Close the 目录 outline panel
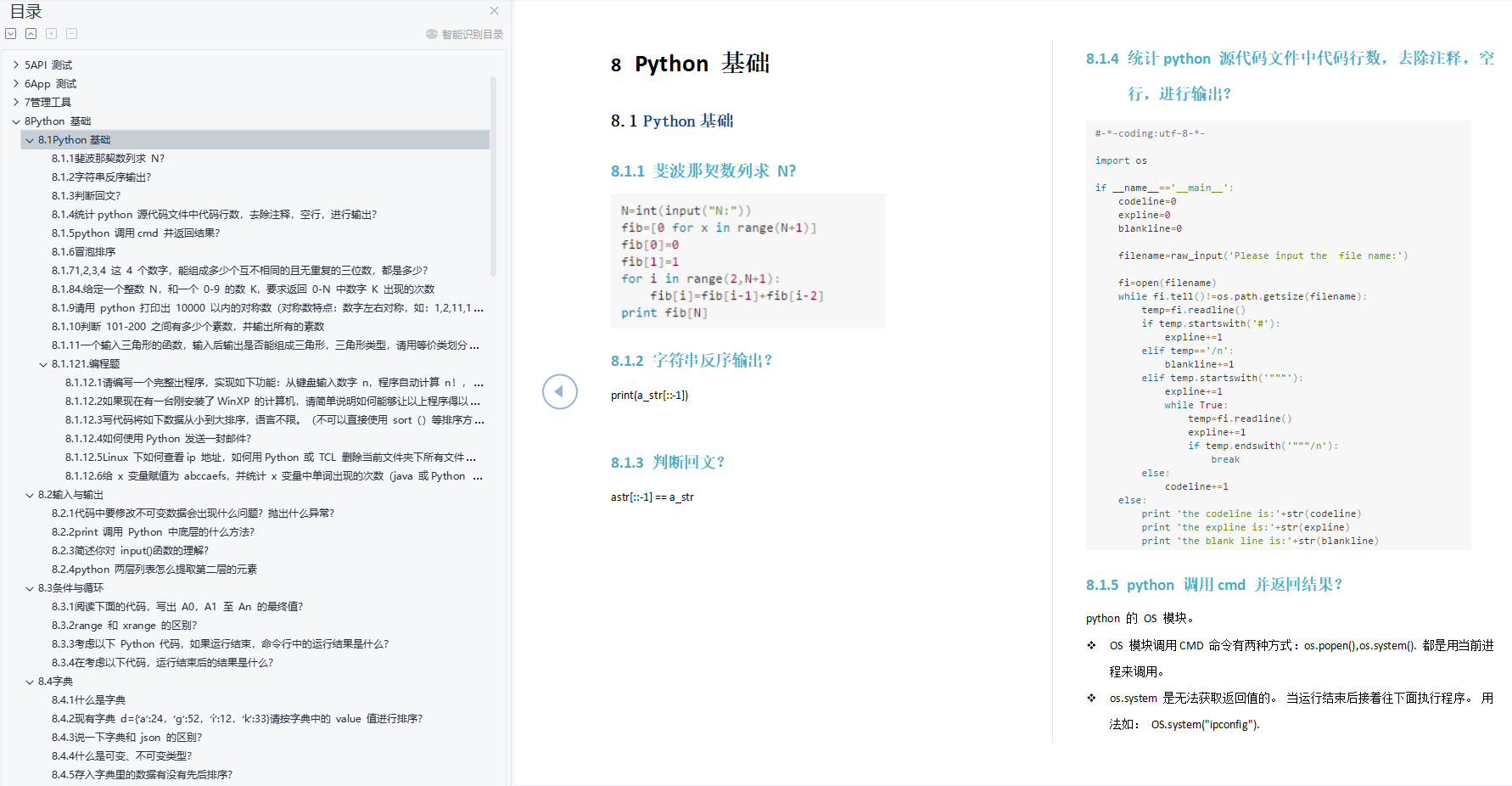The image size is (1512, 786). coord(494,11)
